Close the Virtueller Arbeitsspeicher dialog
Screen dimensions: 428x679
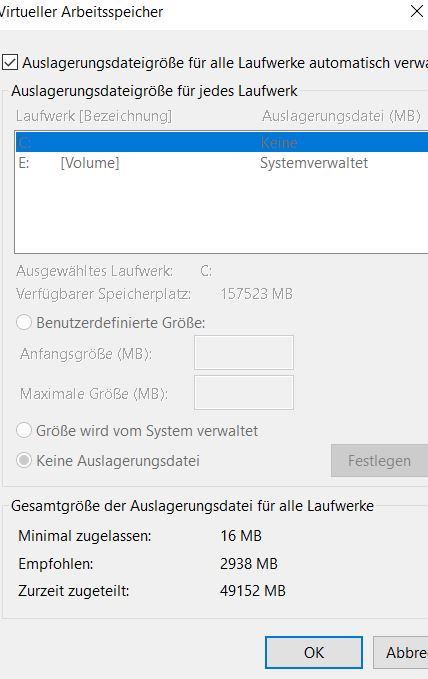417,12
